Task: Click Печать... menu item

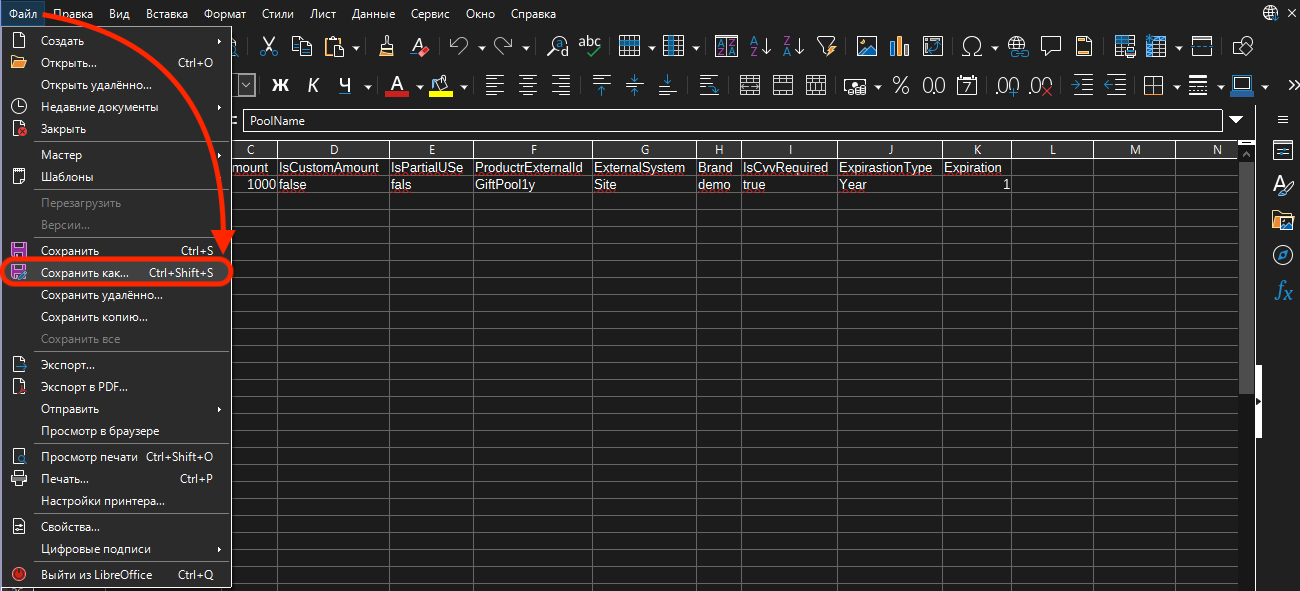Action: coord(116,479)
